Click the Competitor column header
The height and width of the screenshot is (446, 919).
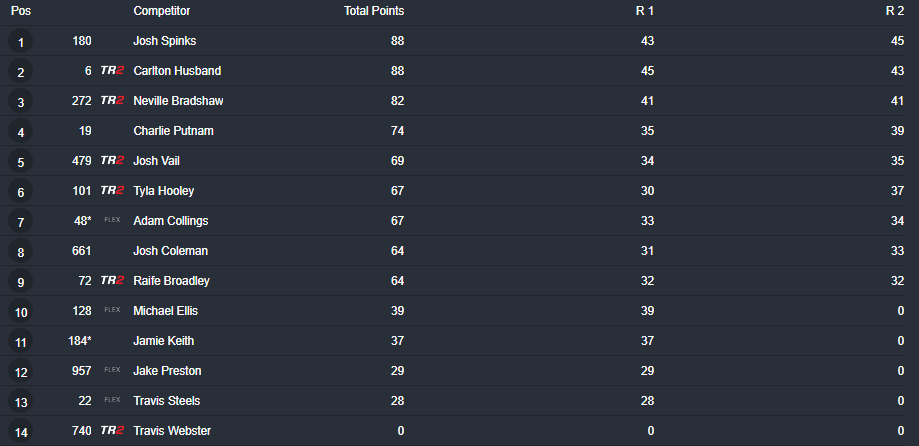point(162,11)
